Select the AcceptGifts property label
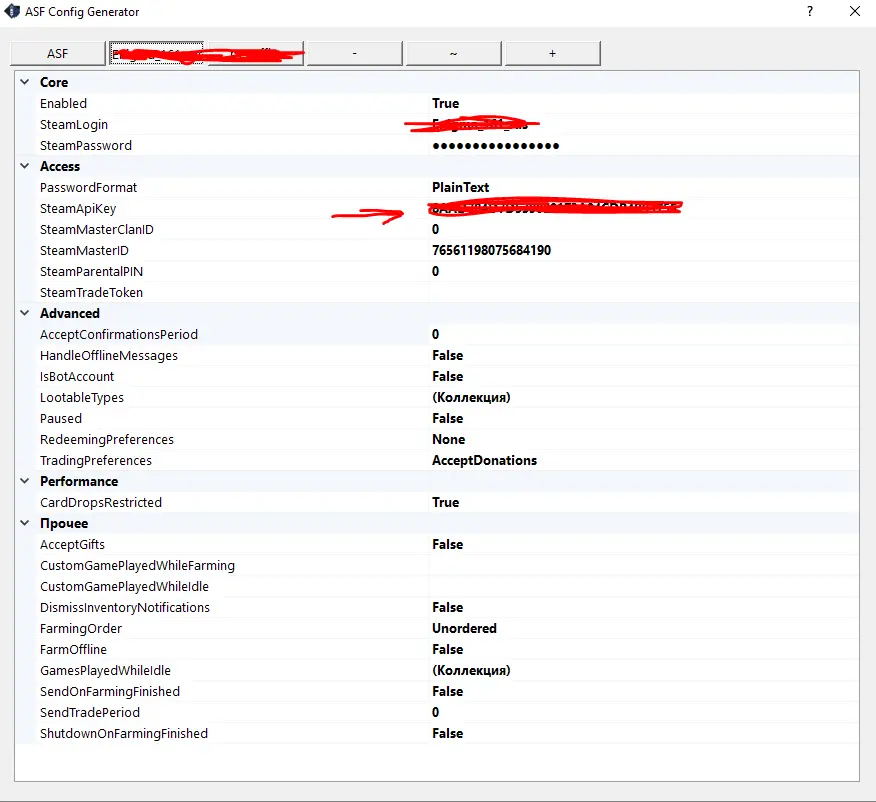Screen dimensions: 876x802 tap(72, 544)
